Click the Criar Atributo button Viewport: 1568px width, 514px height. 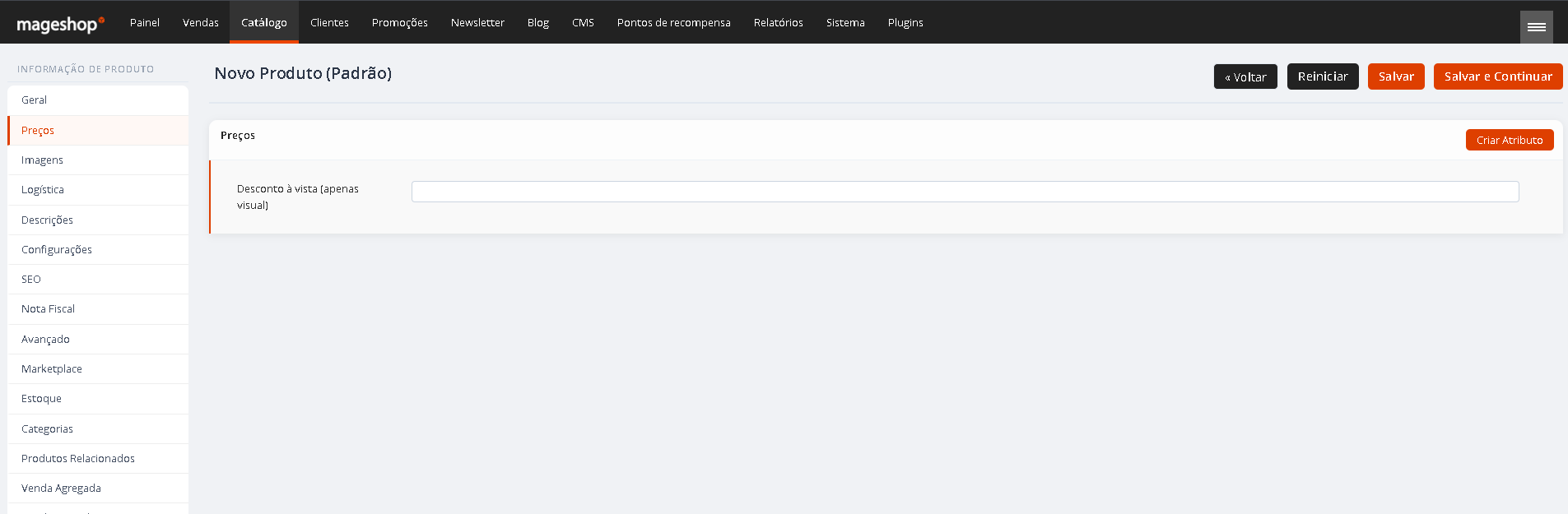1510,140
